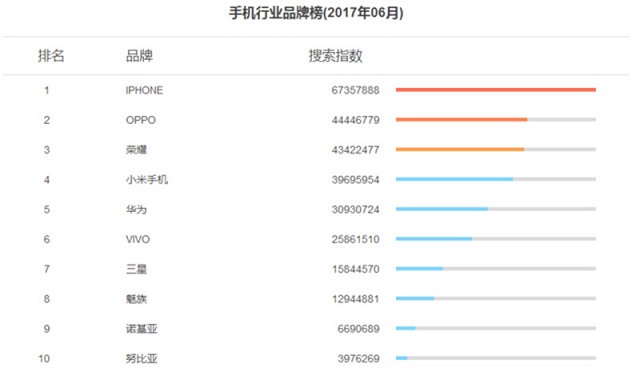Open the 诺基亚 brand entry
This screenshot has height=372, width=640.
(x=142, y=329)
